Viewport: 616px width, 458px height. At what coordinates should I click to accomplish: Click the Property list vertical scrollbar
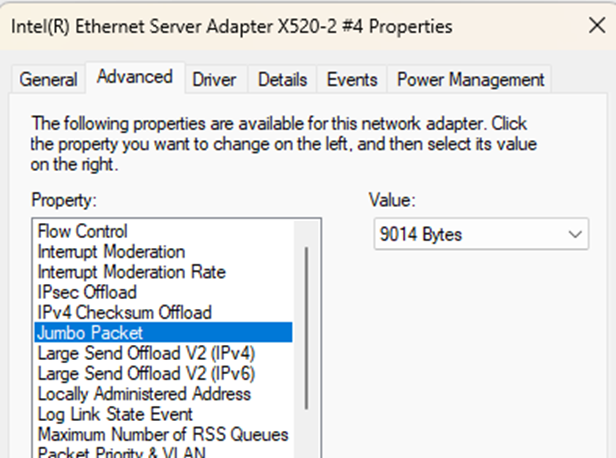tap(306, 330)
